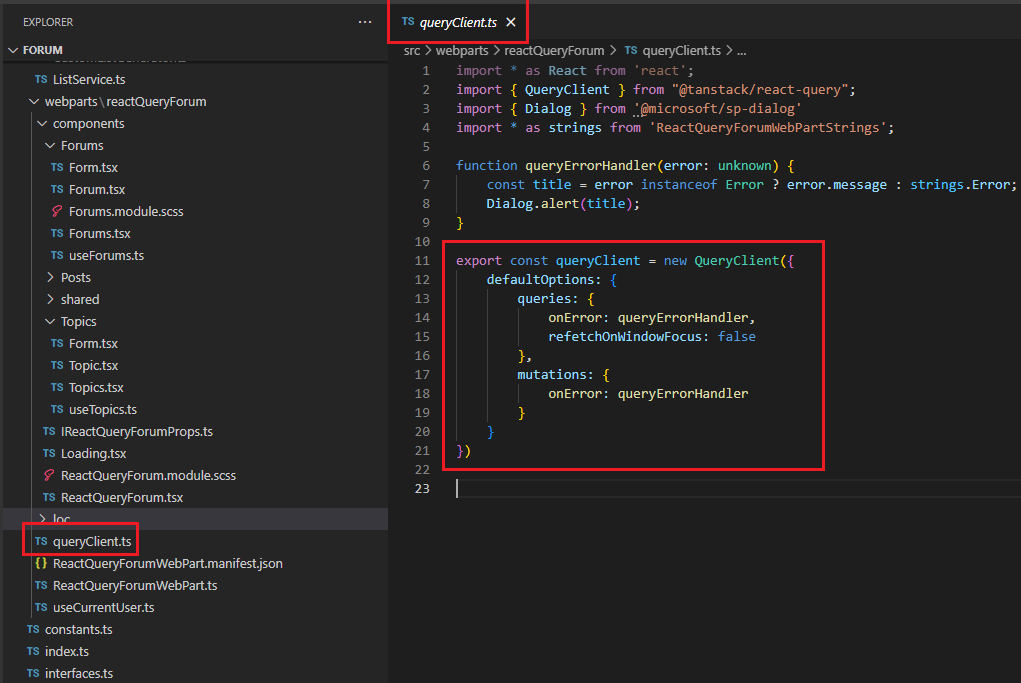The width and height of the screenshot is (1021, 683).
Task: Collapse the FORUM root folder
Action: (13, 50)
